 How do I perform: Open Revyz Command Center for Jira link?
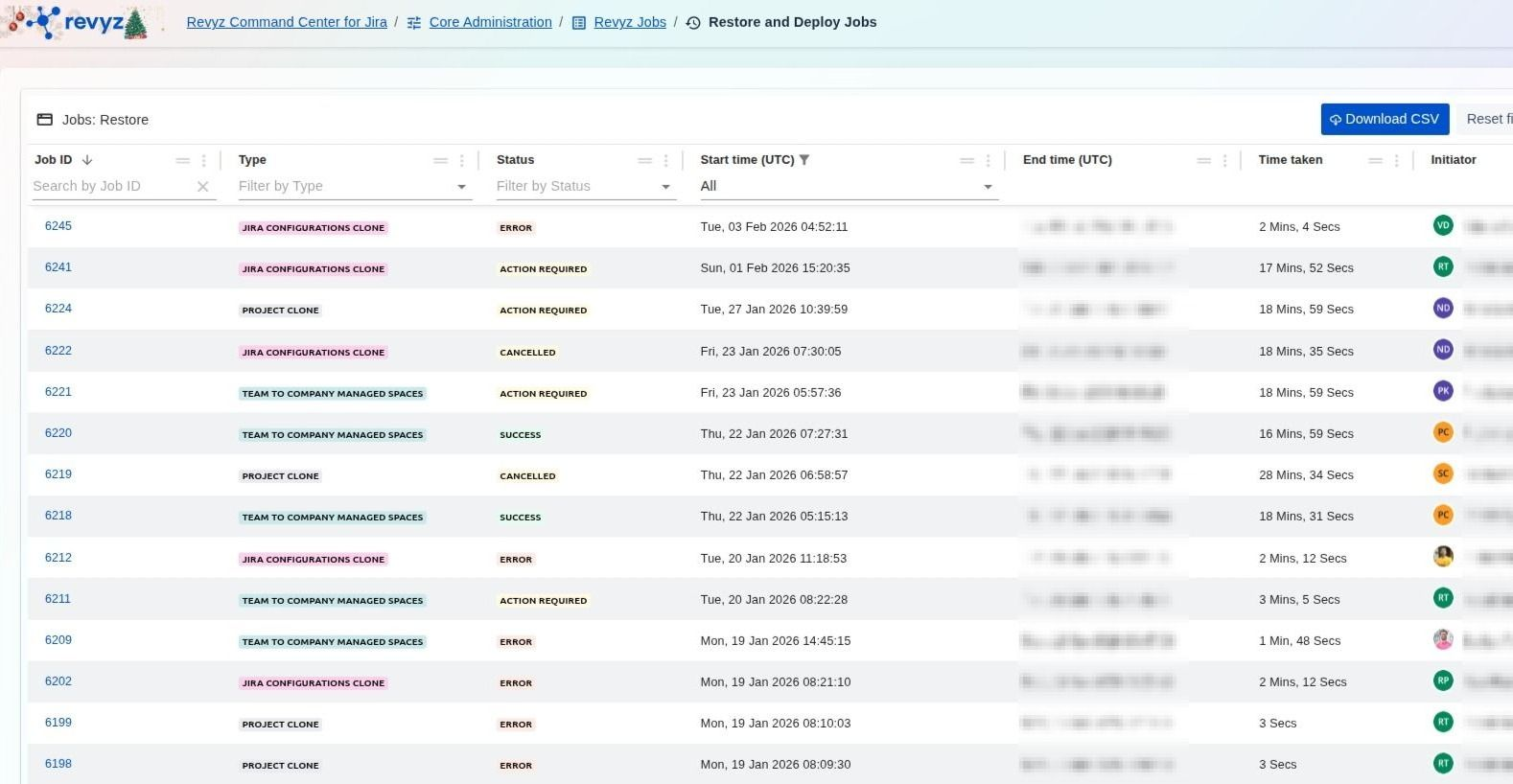tap(287, 22)
